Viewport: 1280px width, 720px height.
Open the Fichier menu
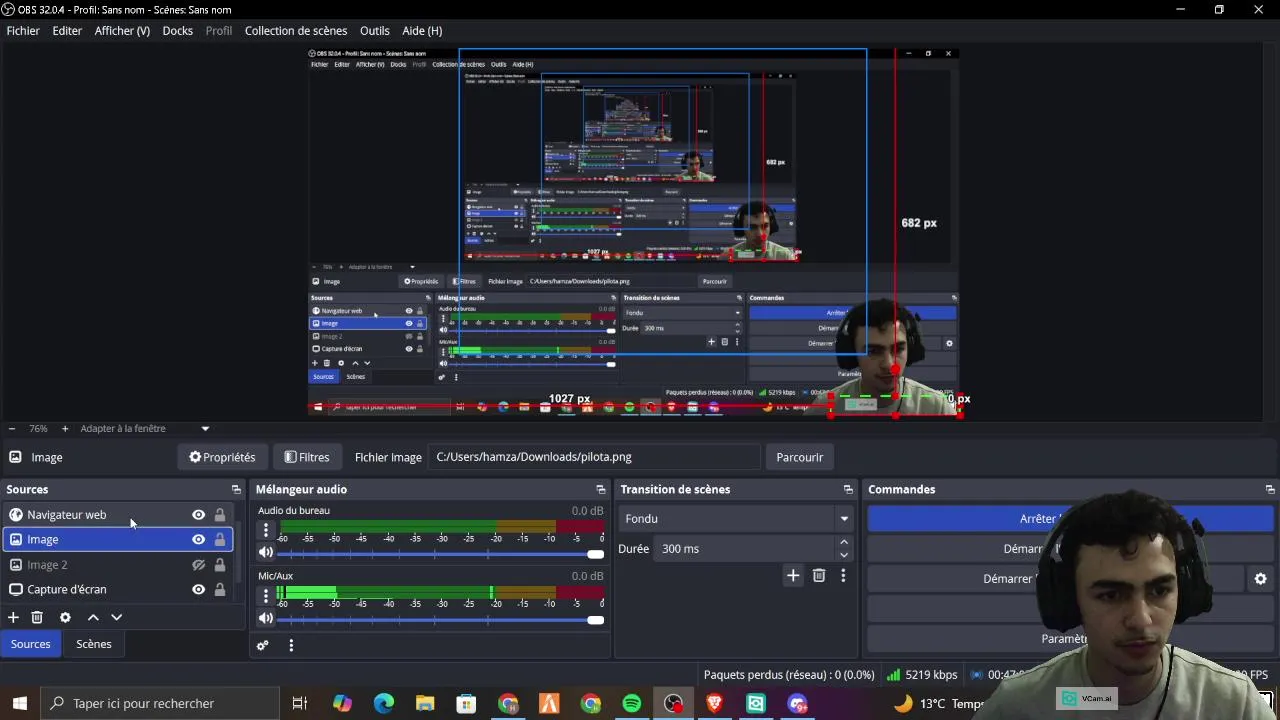(x=23, y=31)
